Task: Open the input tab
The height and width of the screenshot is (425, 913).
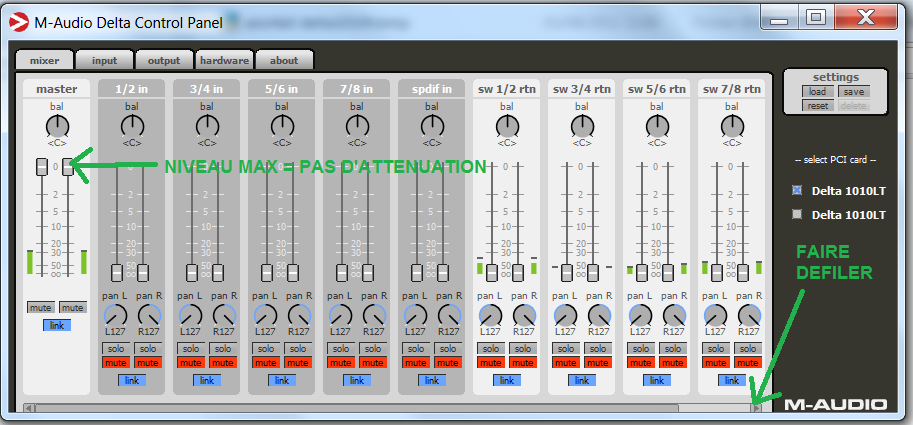Action: (x=104, y=60)
